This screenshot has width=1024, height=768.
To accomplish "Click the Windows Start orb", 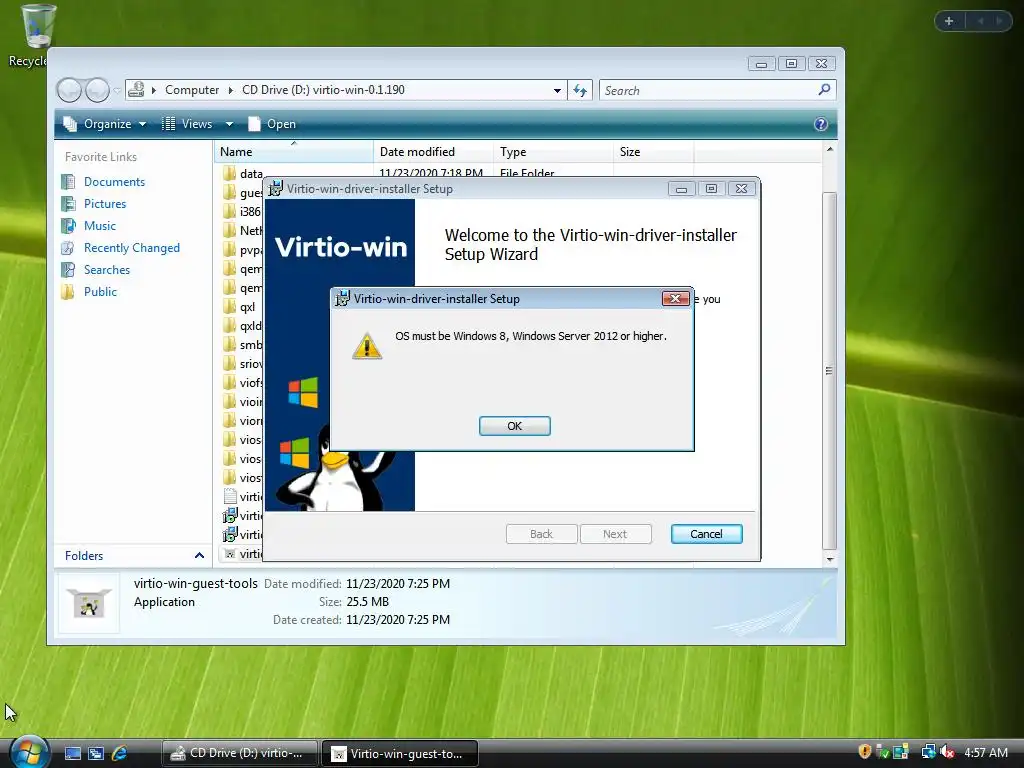I will coord(29,751).
